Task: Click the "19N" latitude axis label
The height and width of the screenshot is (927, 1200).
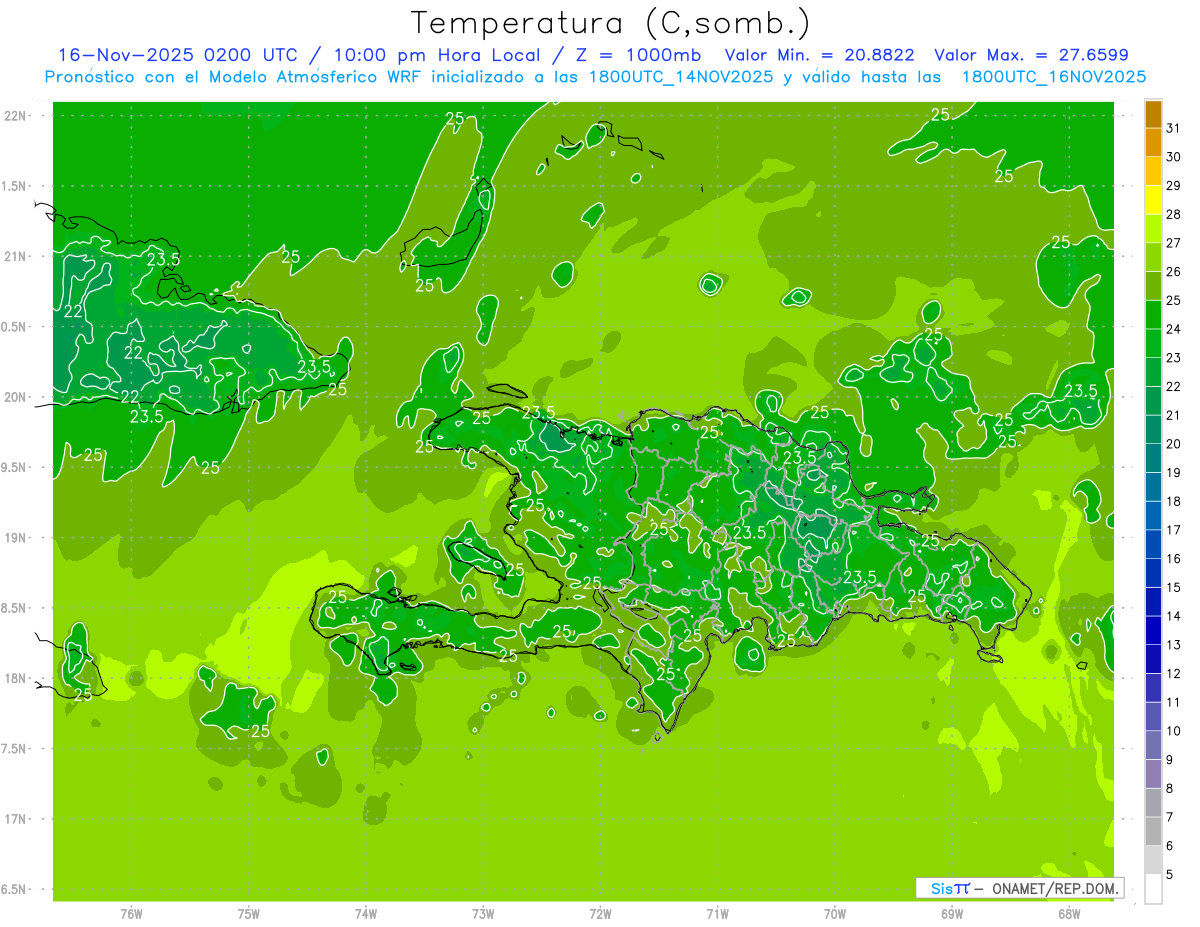Action: pos(15,537)
